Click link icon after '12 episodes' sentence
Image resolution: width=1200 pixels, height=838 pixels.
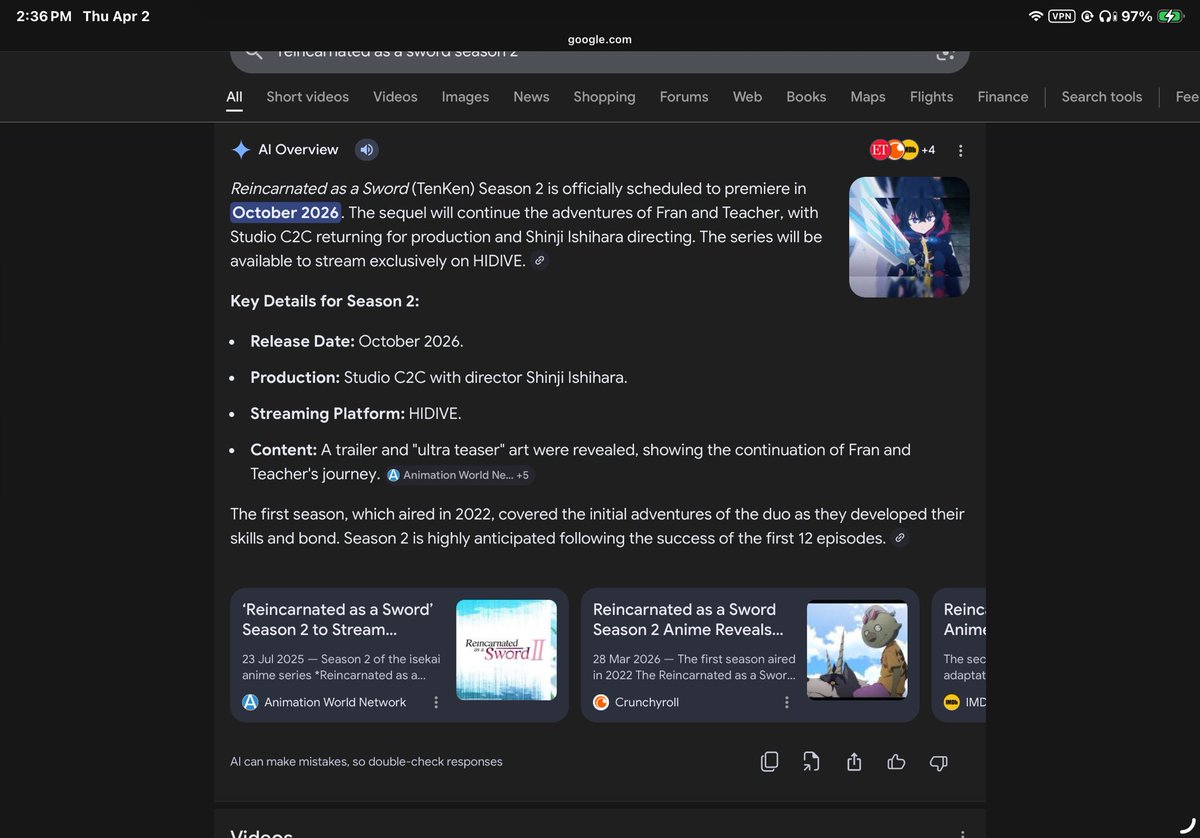[900, 538]
